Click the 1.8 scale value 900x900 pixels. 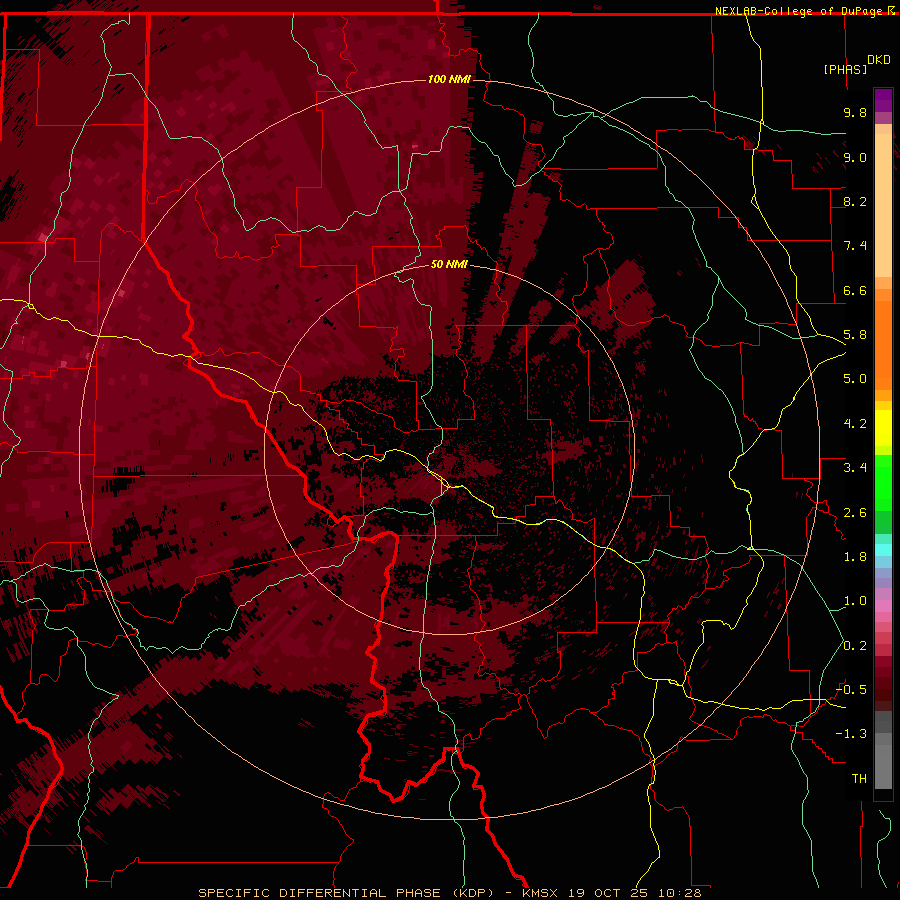tap(855, 557)
